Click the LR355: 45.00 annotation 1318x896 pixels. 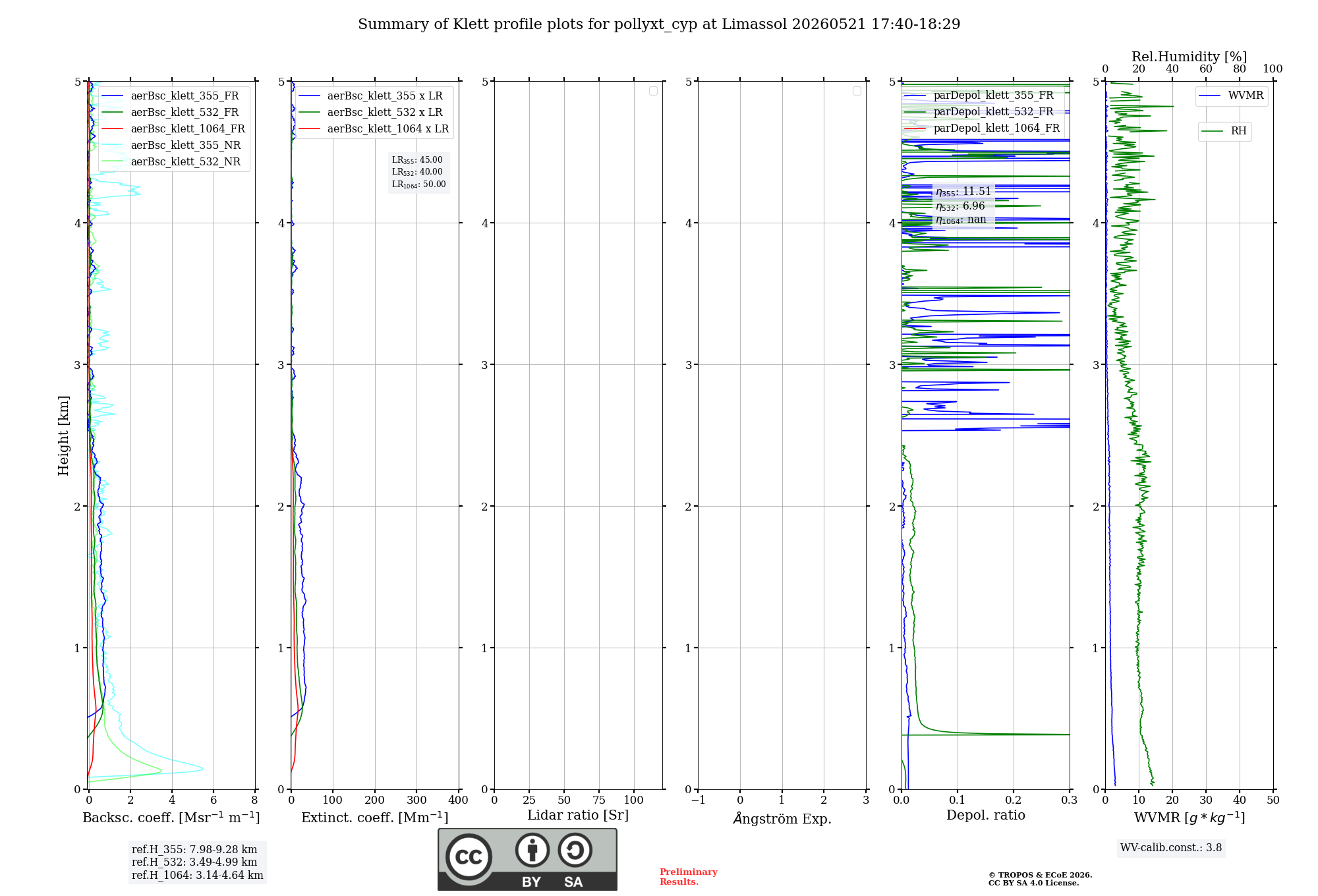tap(417, 160)
